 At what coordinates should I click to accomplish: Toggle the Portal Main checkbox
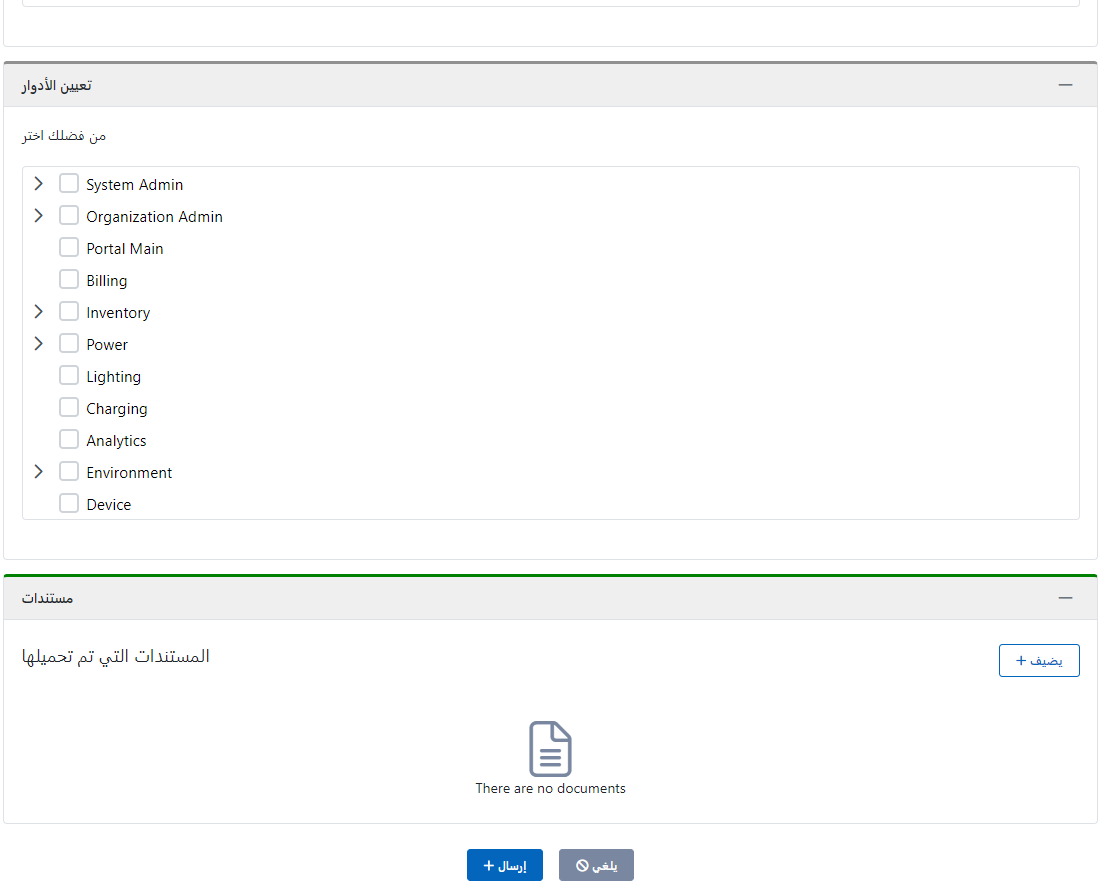[69, 248]
